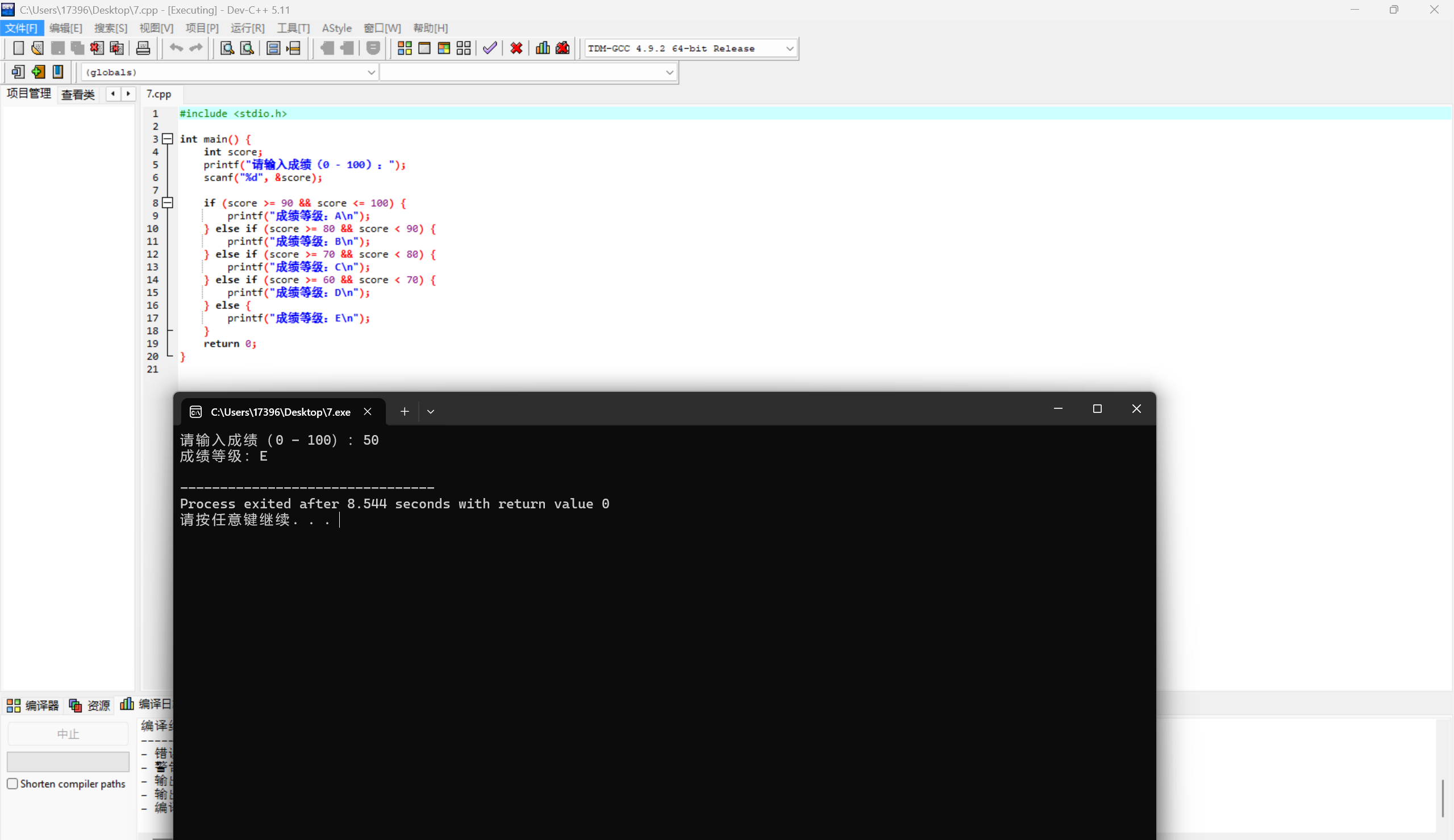Click the Print toolbar icon
The height and width of the screenshot is (840, 1454).
tap(143, 48)
